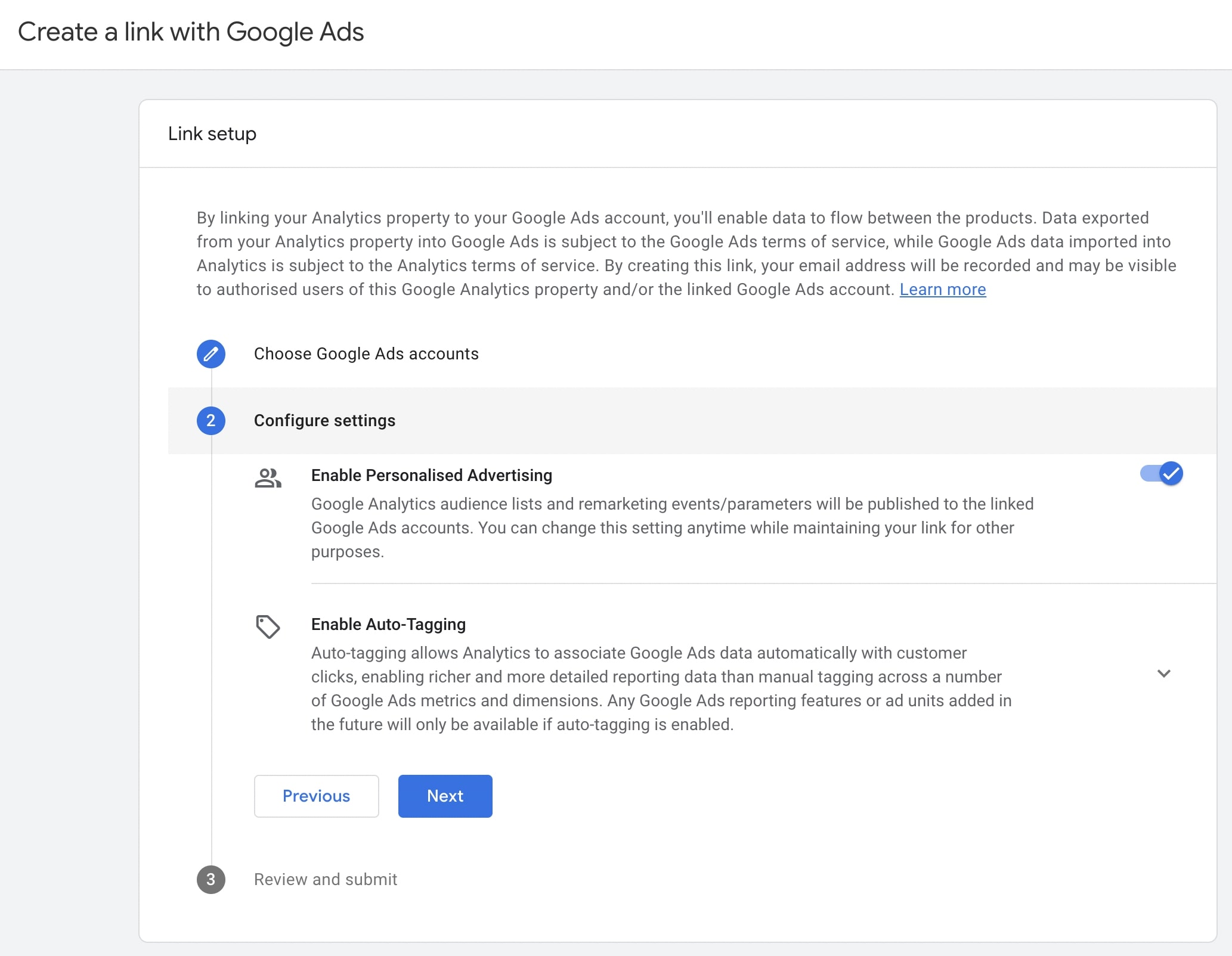Image resolution: width=1232 pixels, height=956 pixels.
Task: Open the Learn more link
Action: coord(943,290)
